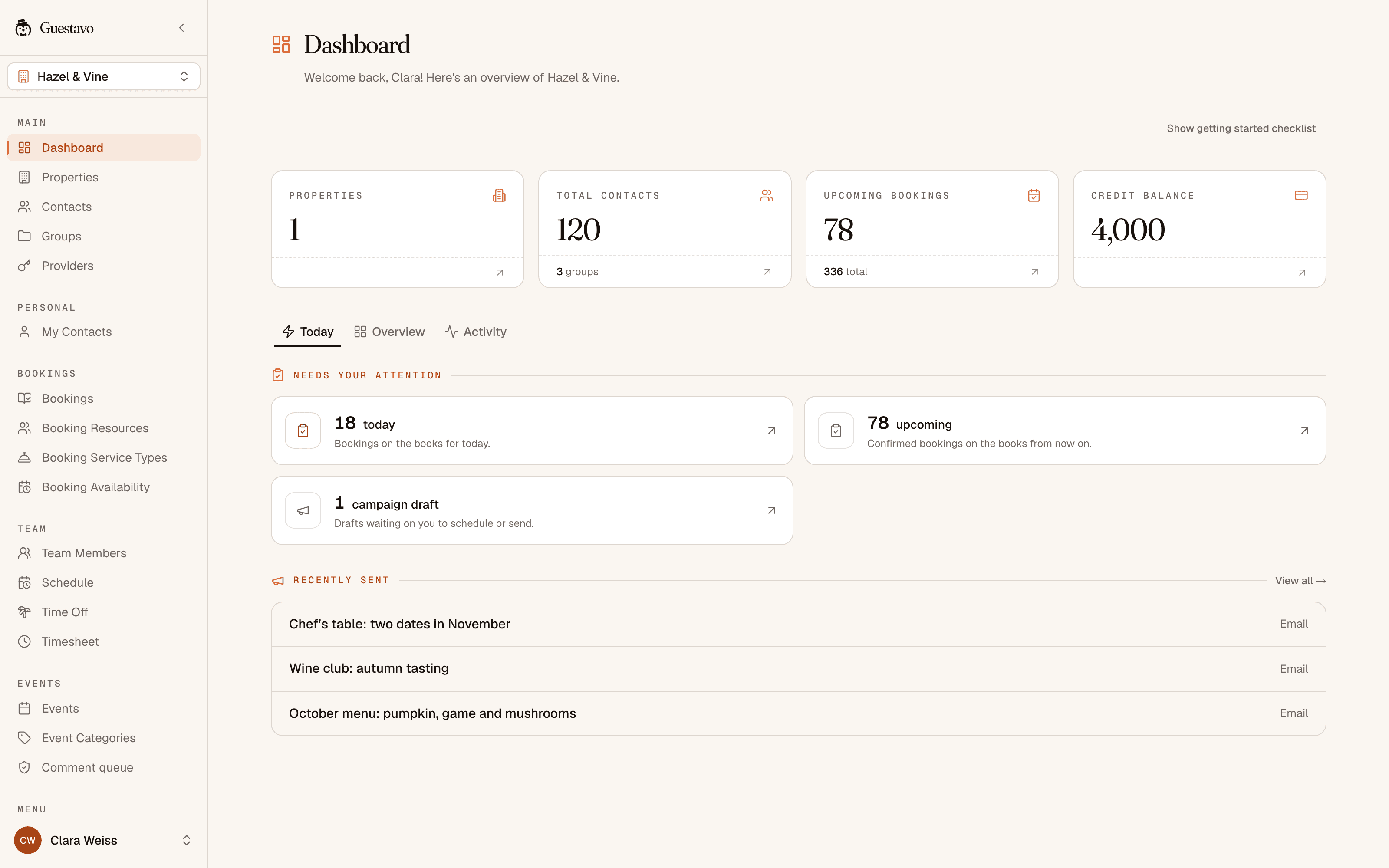Open Providers in the sidebar
Viewport: 1389px width, 868px height.
[103, 266]
